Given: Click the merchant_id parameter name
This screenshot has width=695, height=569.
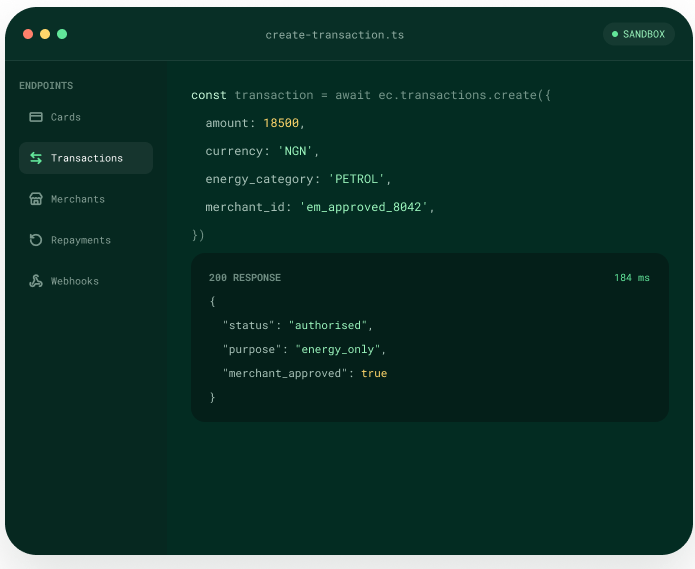Looking at the screenshot, I should point(245,207).
